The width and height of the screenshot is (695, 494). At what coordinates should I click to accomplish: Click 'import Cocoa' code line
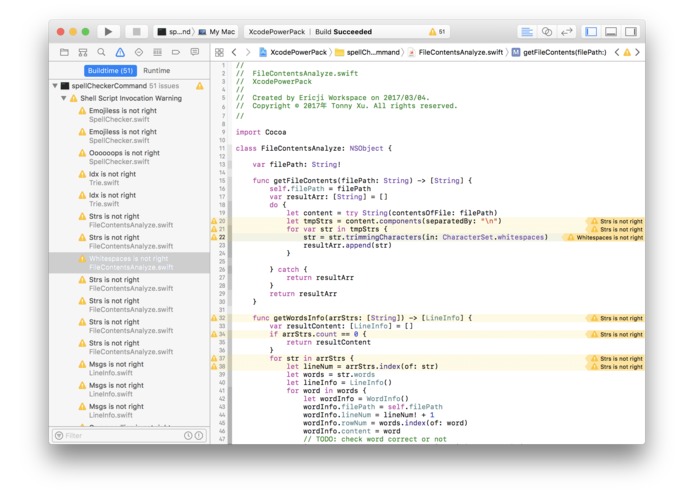point(261,132)
